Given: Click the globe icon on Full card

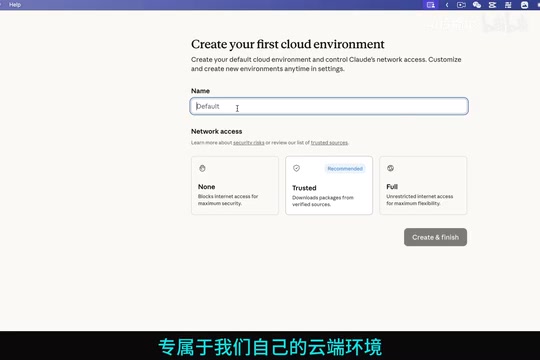Looking at the screenshot, I should 390,168.
